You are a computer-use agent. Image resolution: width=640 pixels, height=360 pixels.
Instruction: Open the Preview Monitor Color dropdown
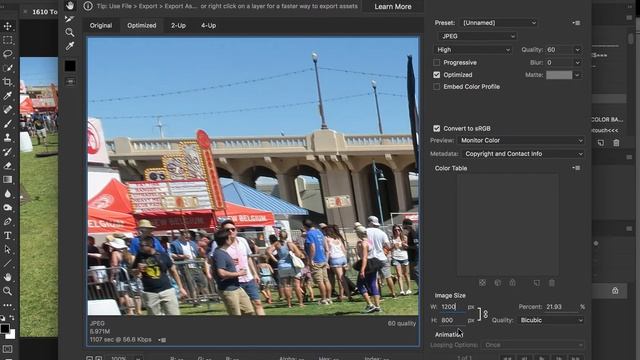(520, 140)
